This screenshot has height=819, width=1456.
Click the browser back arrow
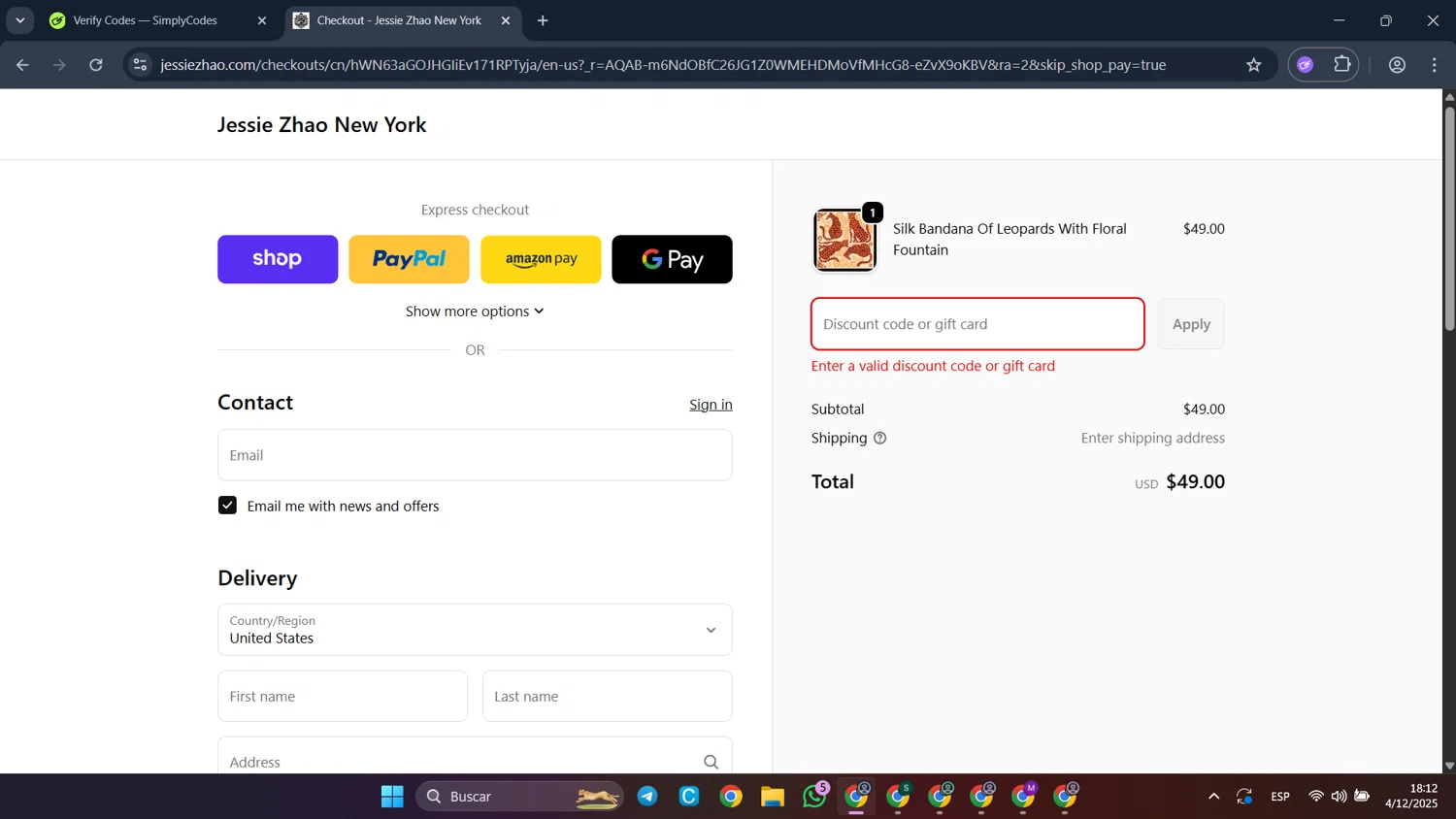point(22,65)
